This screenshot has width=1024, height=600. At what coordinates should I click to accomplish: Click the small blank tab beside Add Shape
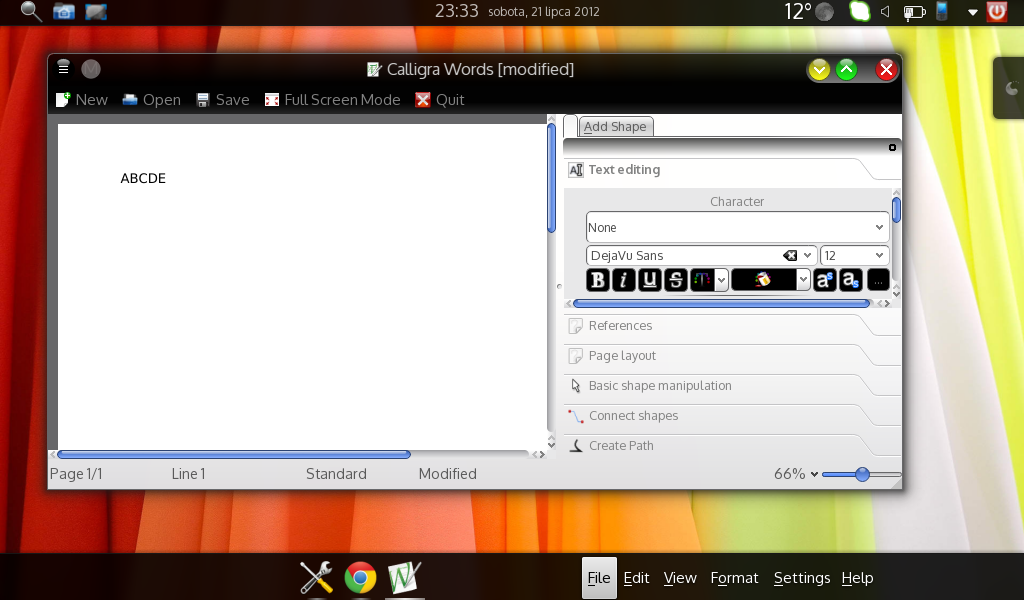point(570,126)
